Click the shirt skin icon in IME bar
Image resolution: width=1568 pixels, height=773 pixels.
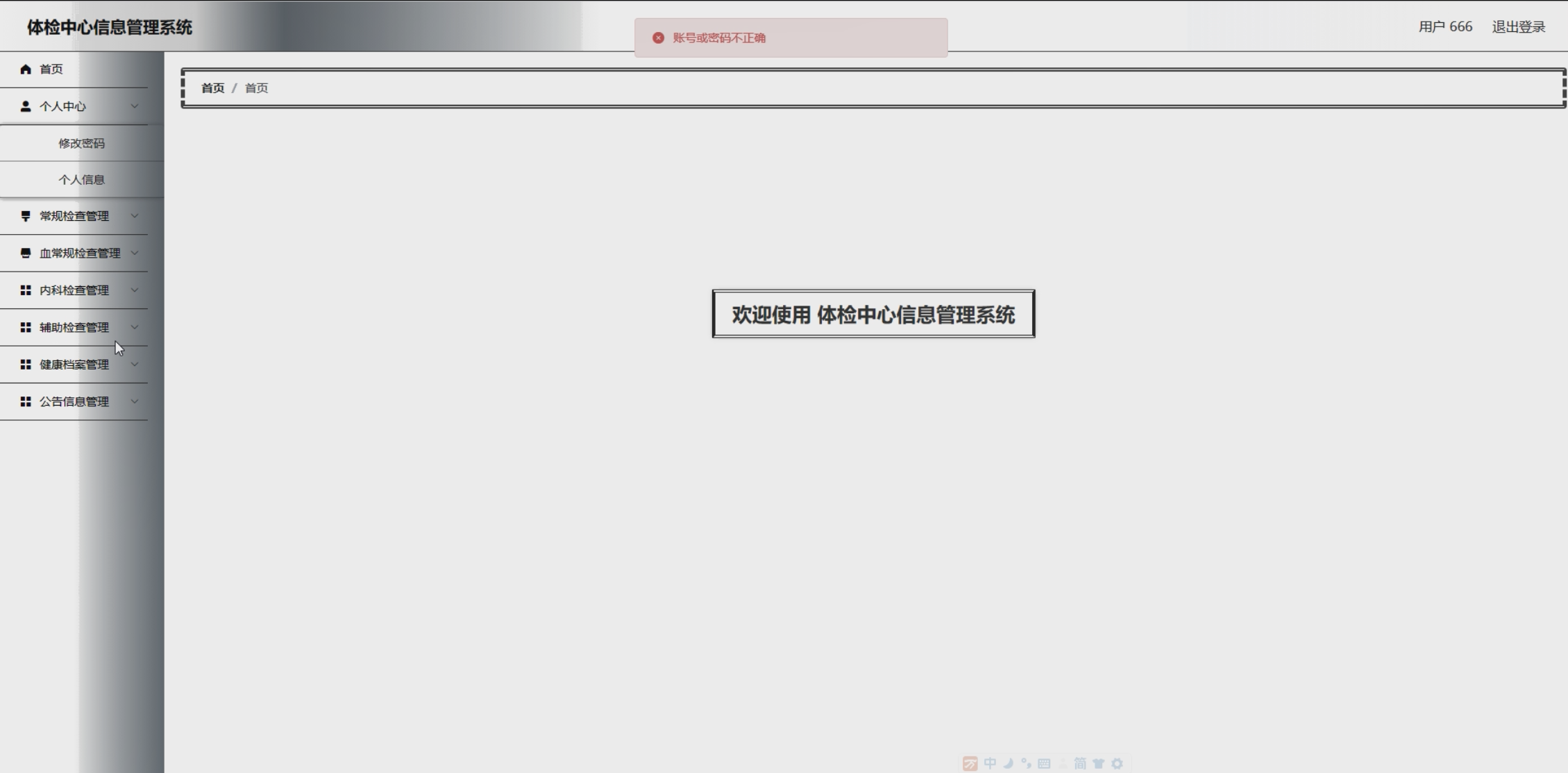(x=1098, y=763)
